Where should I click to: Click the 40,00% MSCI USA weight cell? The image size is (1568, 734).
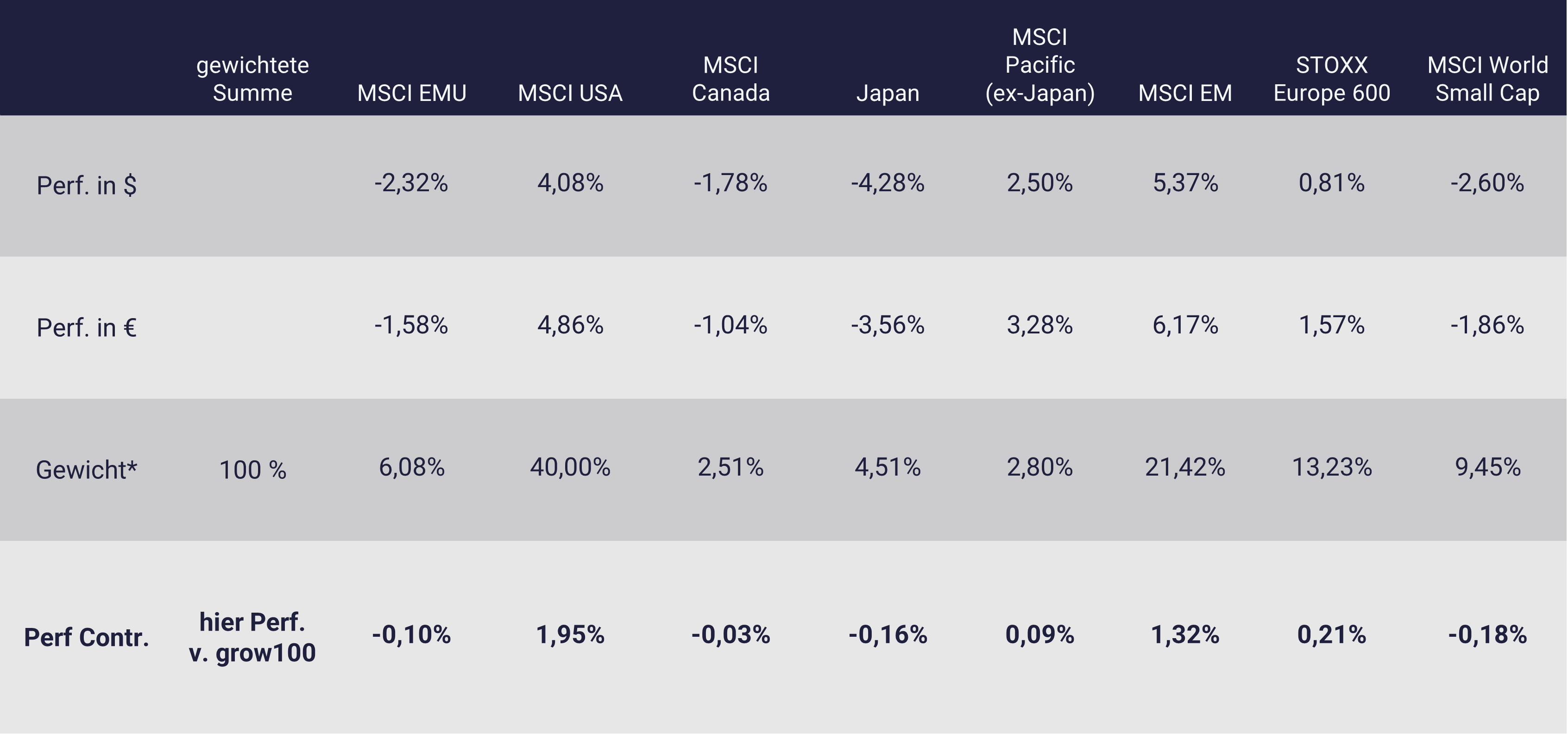(x=570, y=467)
